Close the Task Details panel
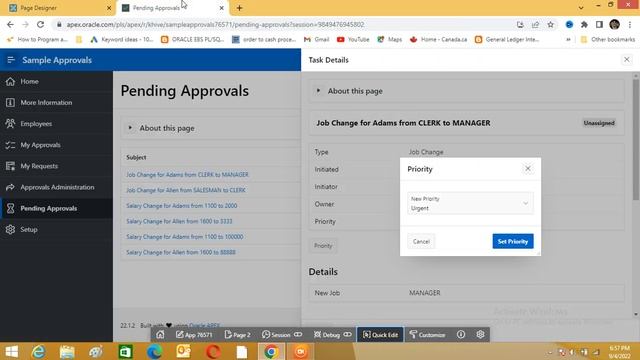This screenshot has width=640, height=360. 627,60
